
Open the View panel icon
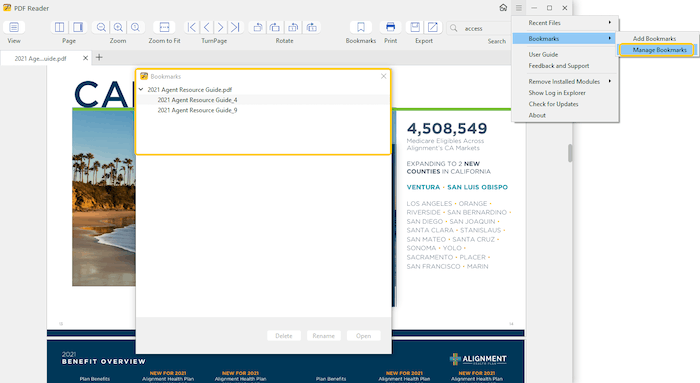coord(14,27)
